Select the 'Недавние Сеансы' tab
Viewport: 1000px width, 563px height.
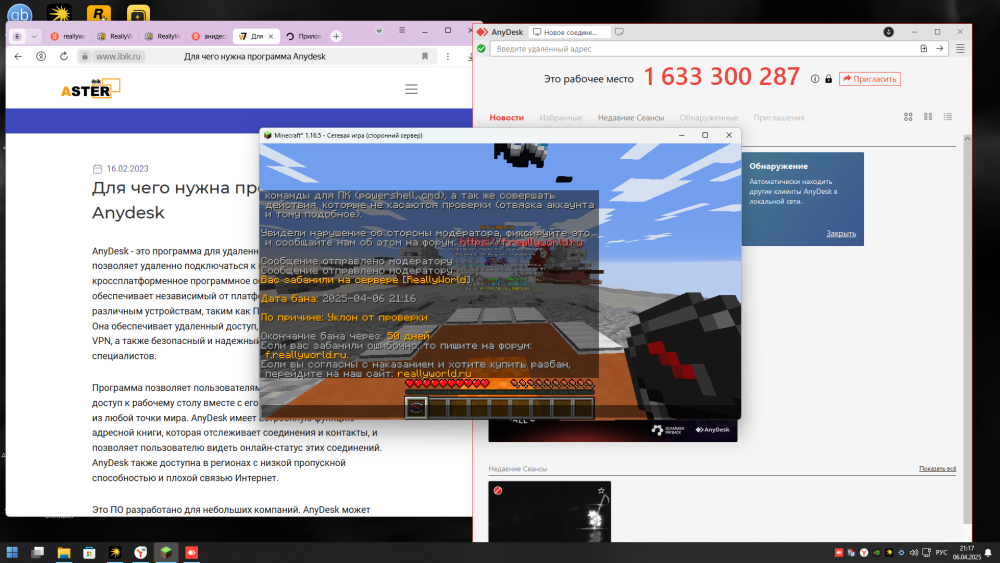pyautogui.click(x=631, y=118)
